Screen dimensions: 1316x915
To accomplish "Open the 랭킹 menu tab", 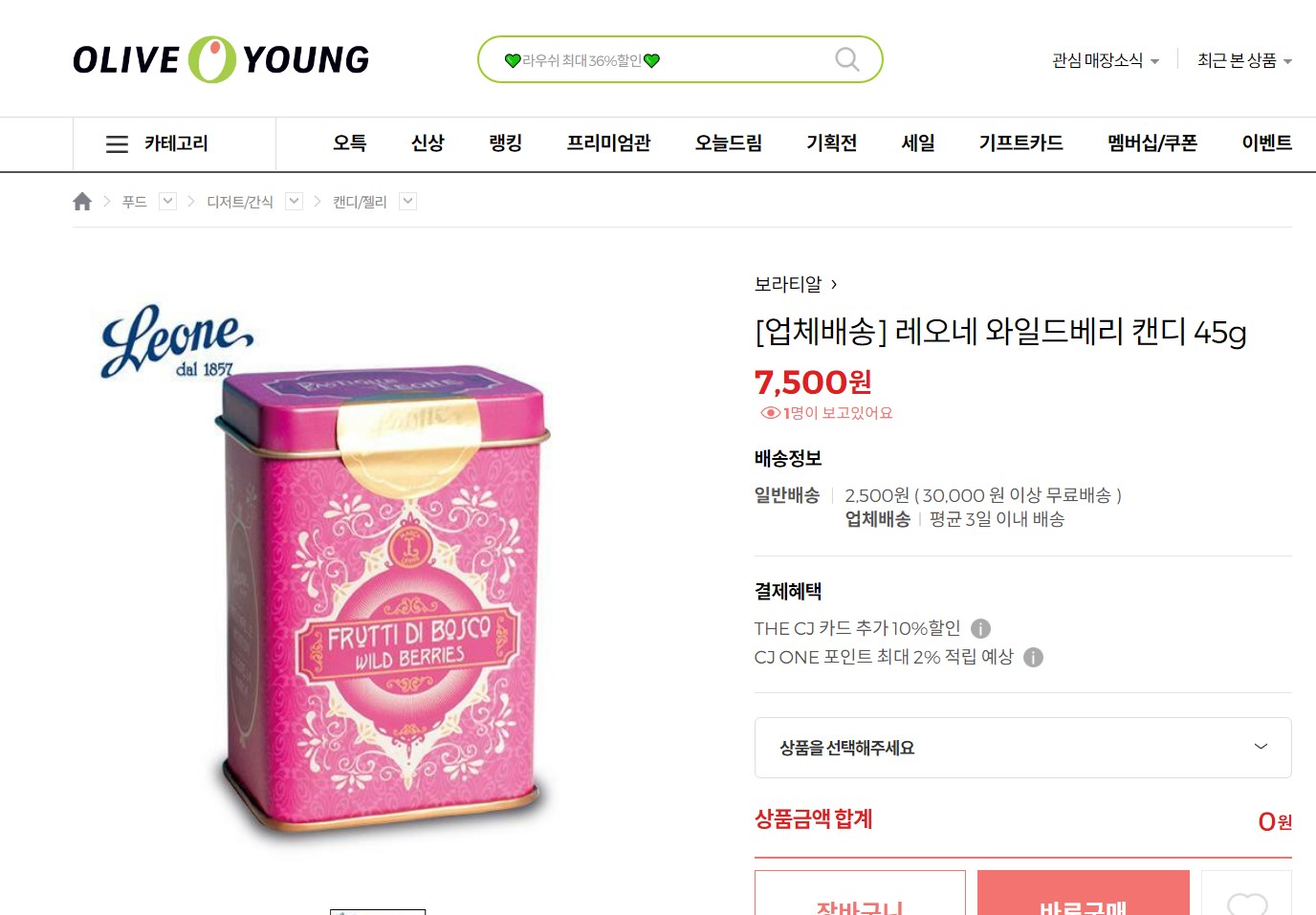I will click(505, 143).
